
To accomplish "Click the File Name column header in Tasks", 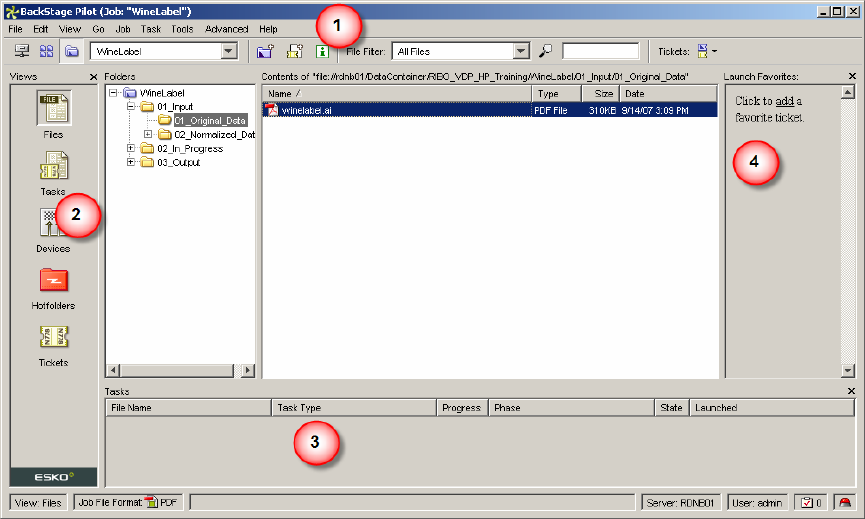I will pos(188,408).
